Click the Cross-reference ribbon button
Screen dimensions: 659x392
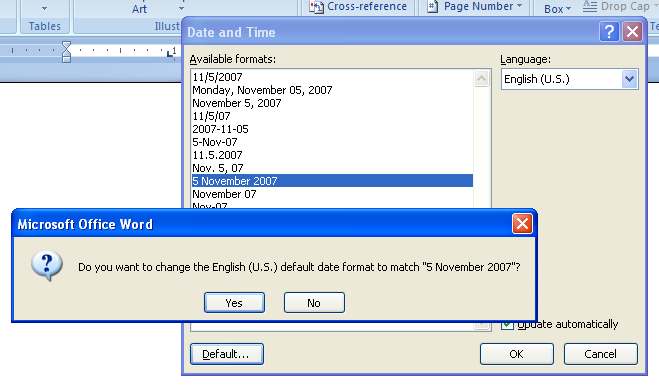point(358,6)
